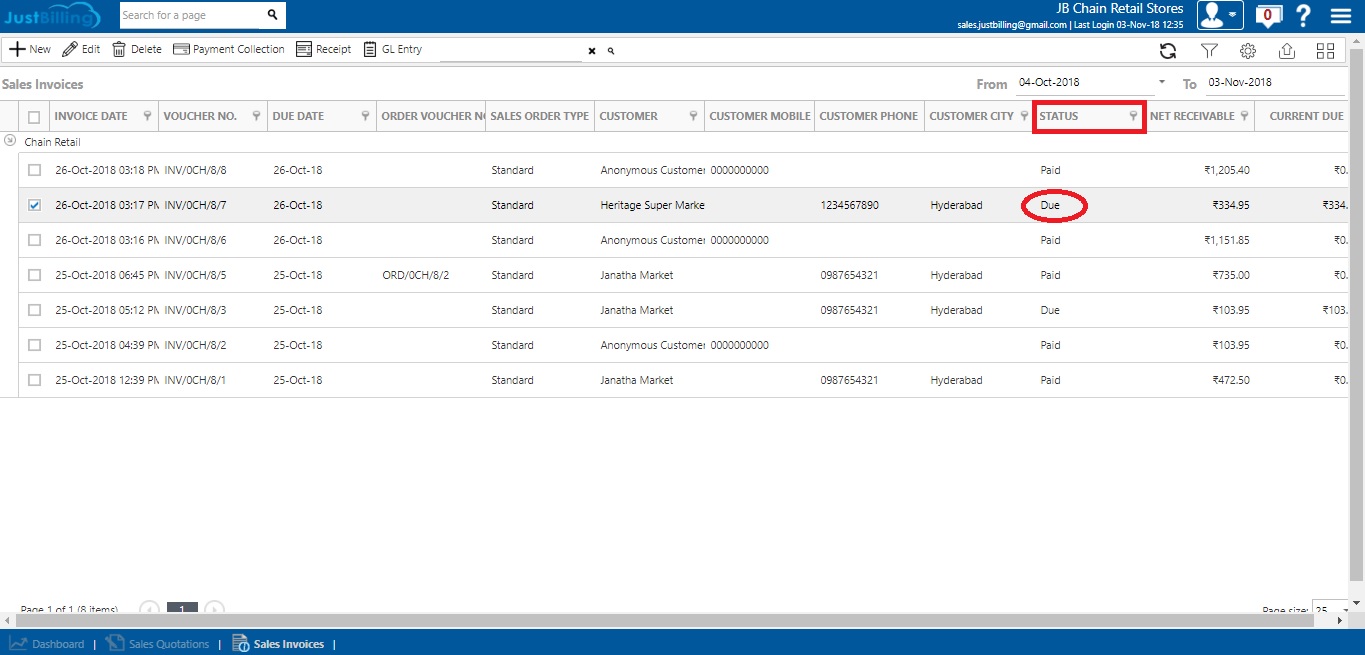Clear the toolbar search with X icon
The height and width of the screenshot is (655, 1365).
591,50
